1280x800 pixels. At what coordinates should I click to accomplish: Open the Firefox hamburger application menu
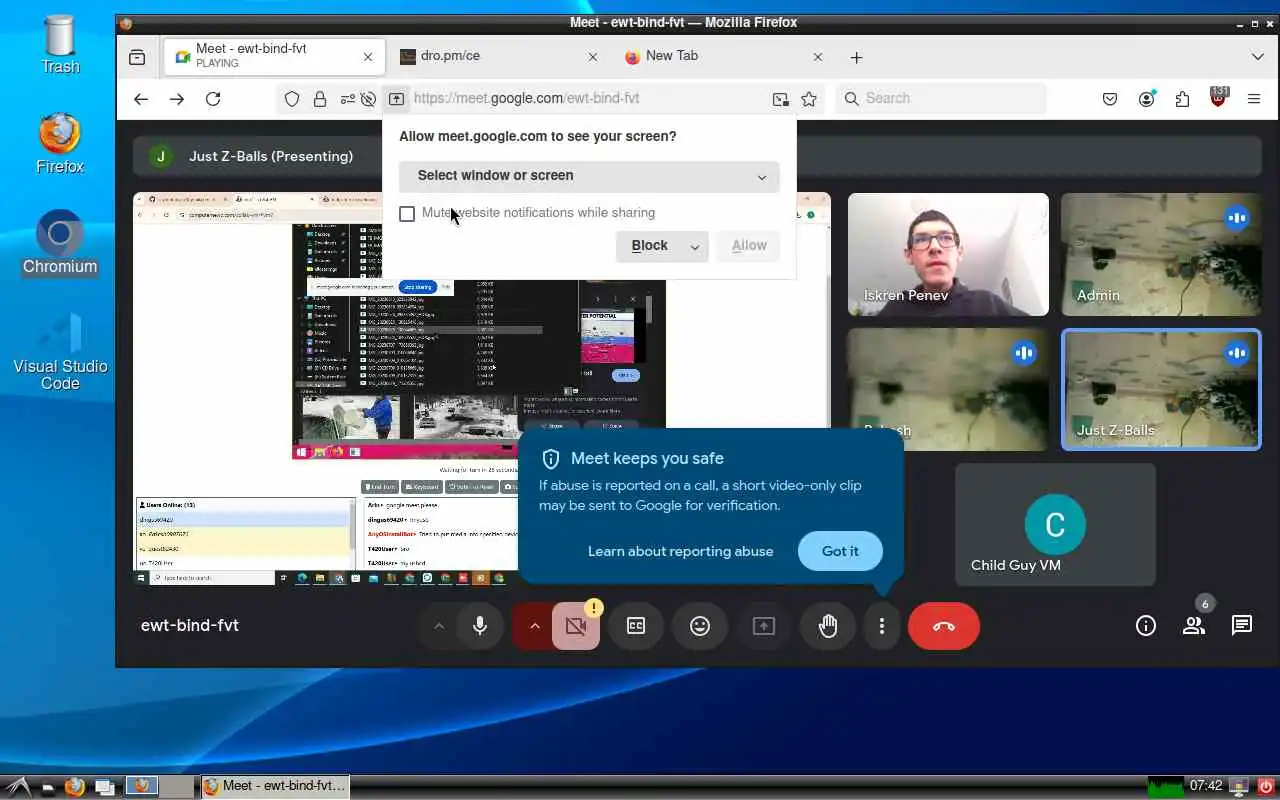(1254, 99)
